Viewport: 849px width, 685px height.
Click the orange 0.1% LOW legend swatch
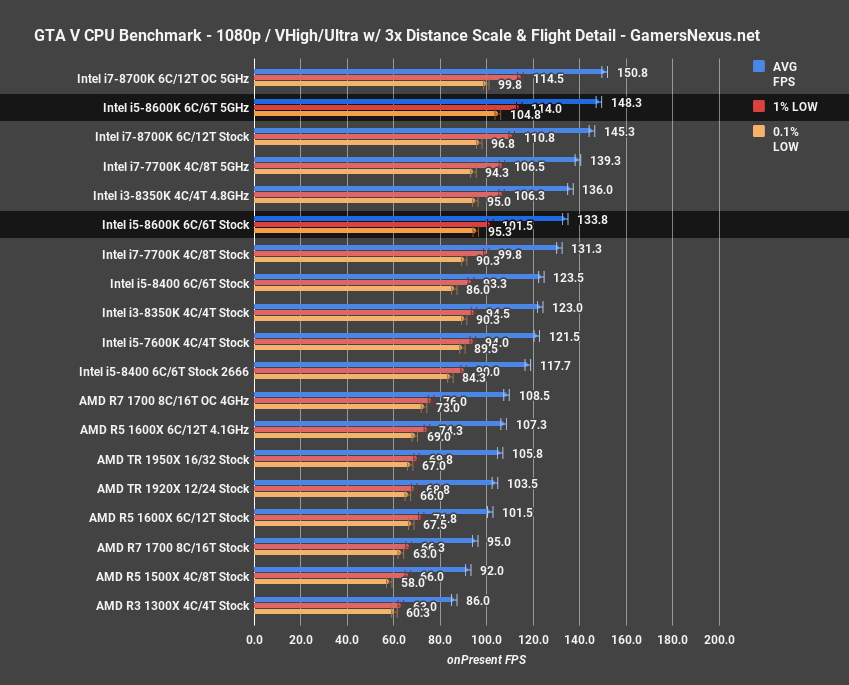(757, 132)
